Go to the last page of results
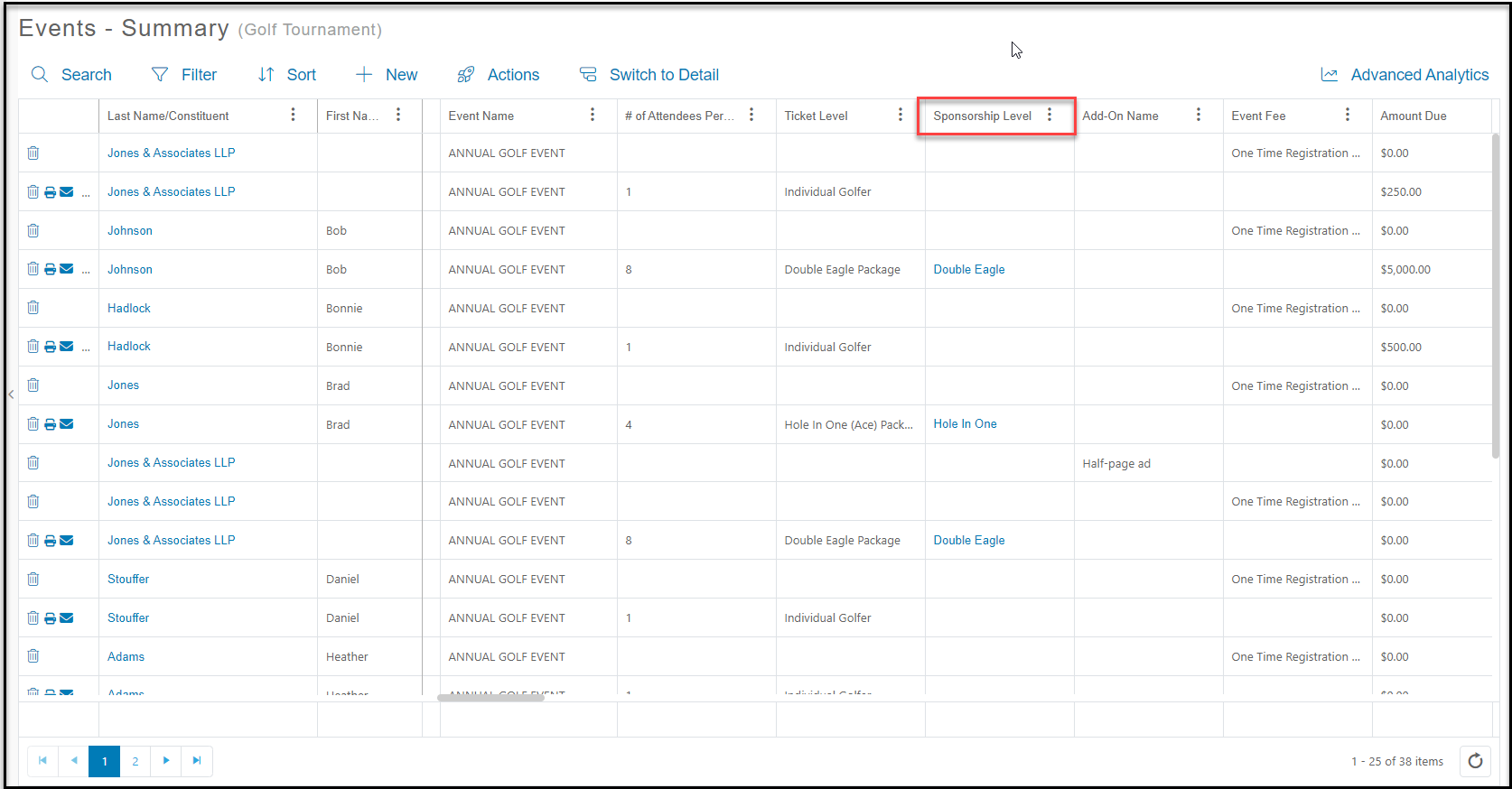1512x789 pixels. pos(197,761)
